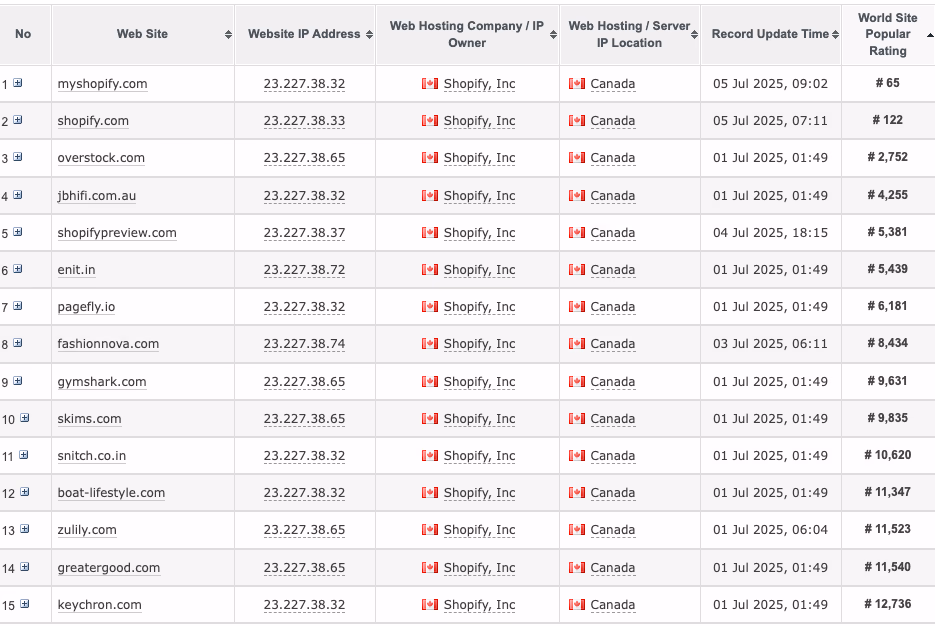Expand row 15 plus icon for keychron.com
The height and width of the screenshot is (626, 935).
click(24, 604)
